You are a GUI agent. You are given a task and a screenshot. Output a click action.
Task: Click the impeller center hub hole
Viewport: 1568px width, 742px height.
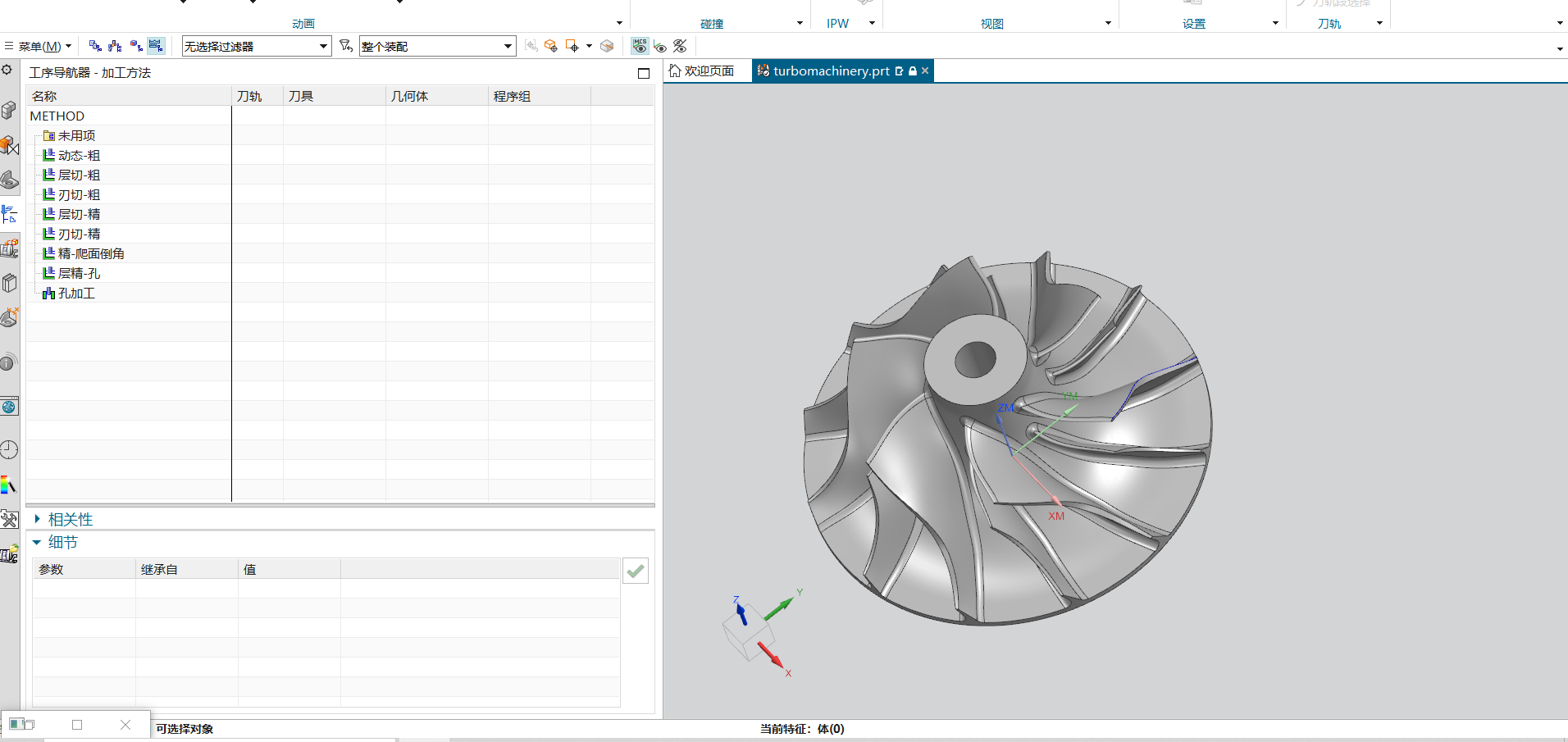point(975,359)
